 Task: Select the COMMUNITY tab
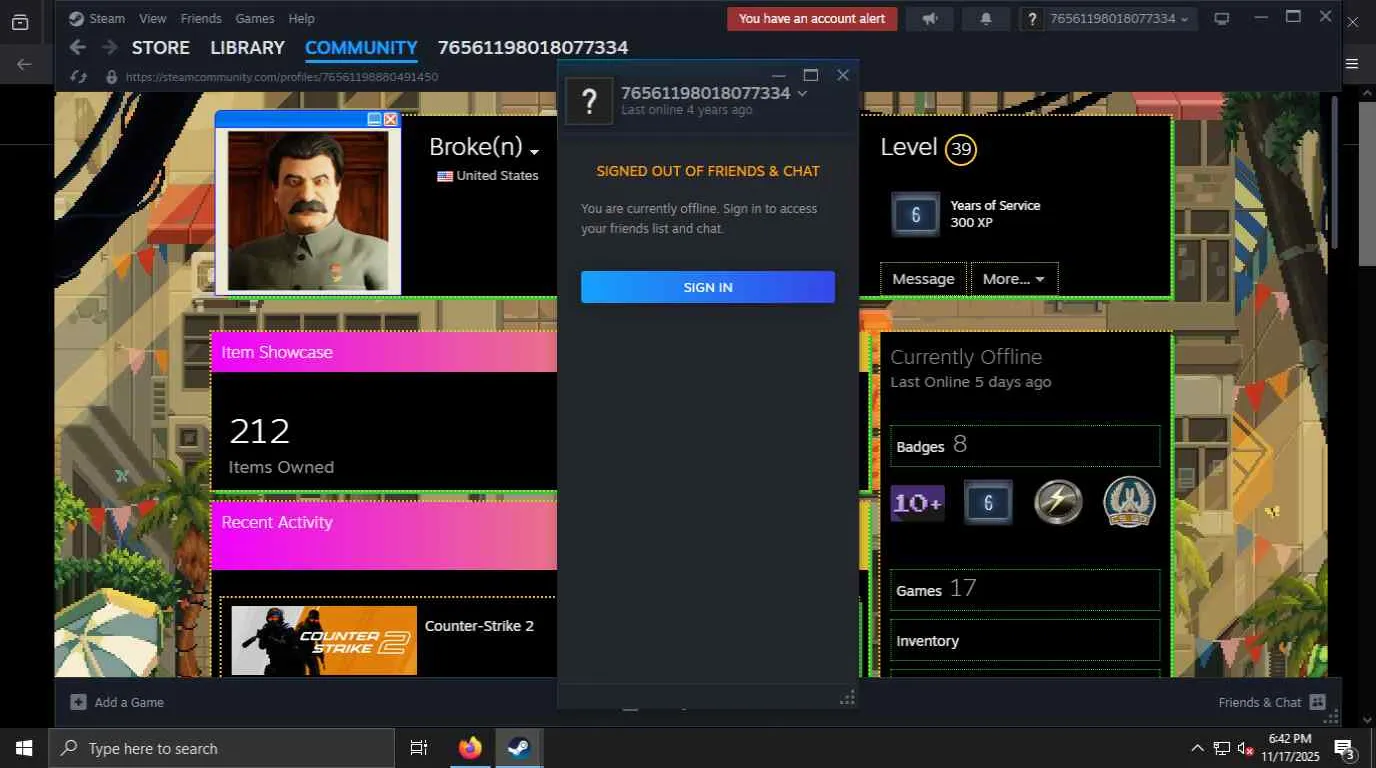tap(361, 47)
